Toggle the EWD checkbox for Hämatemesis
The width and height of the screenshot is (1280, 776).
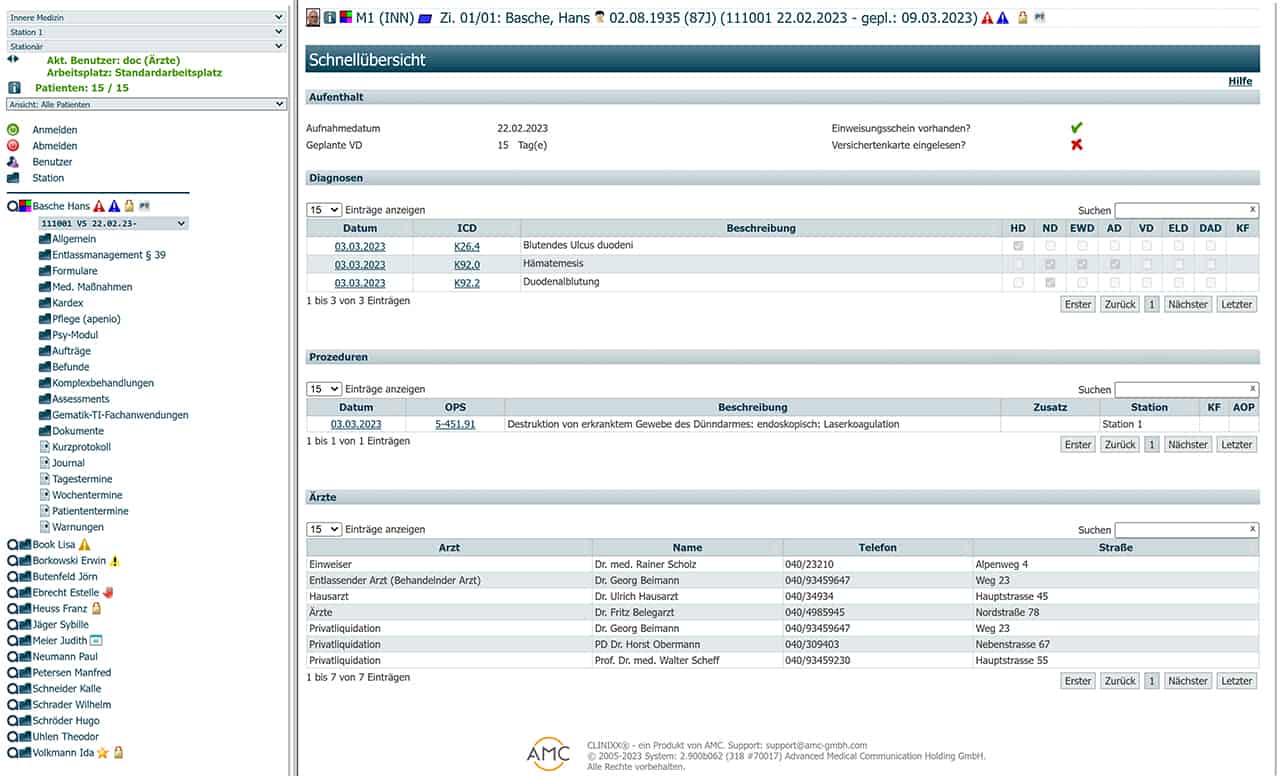(1082, 265)
